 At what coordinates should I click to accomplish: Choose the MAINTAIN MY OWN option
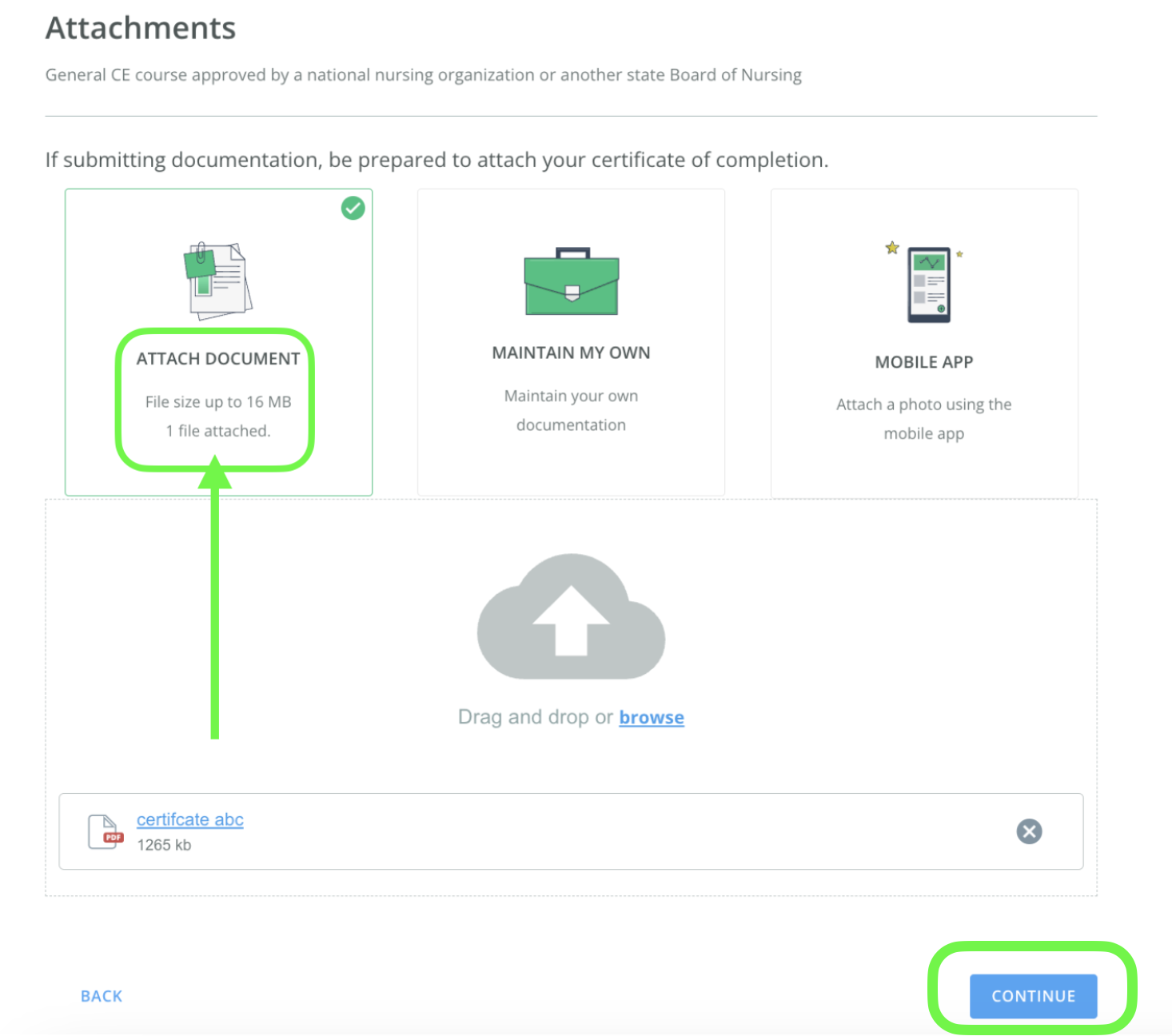[x=571, y=353]
